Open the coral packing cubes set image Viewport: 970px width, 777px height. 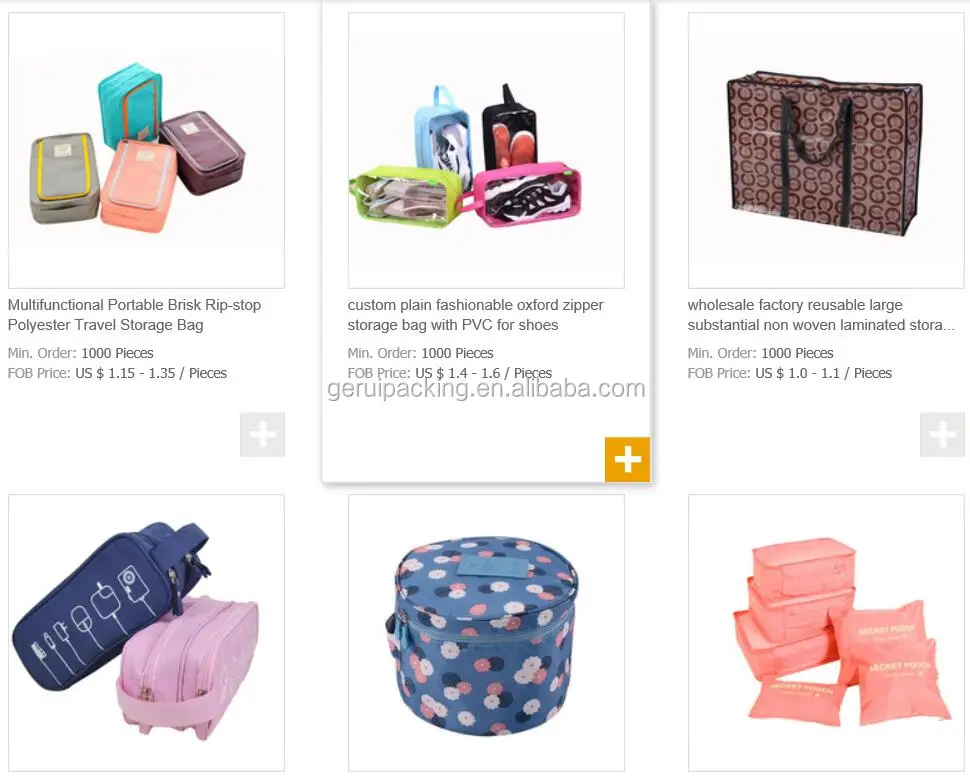(826, 632)
